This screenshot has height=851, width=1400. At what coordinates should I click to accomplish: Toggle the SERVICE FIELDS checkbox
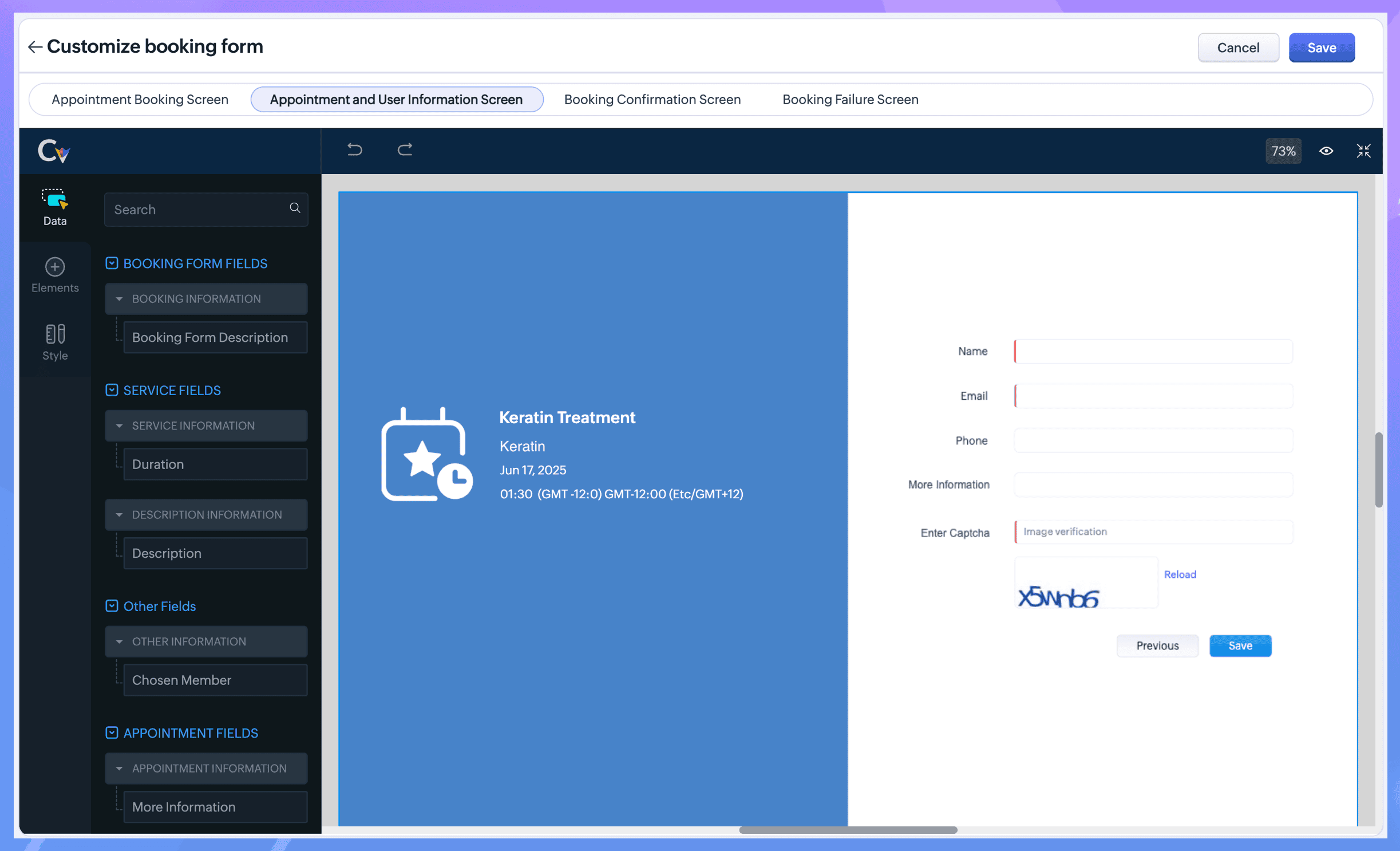(x=112, y=391)
